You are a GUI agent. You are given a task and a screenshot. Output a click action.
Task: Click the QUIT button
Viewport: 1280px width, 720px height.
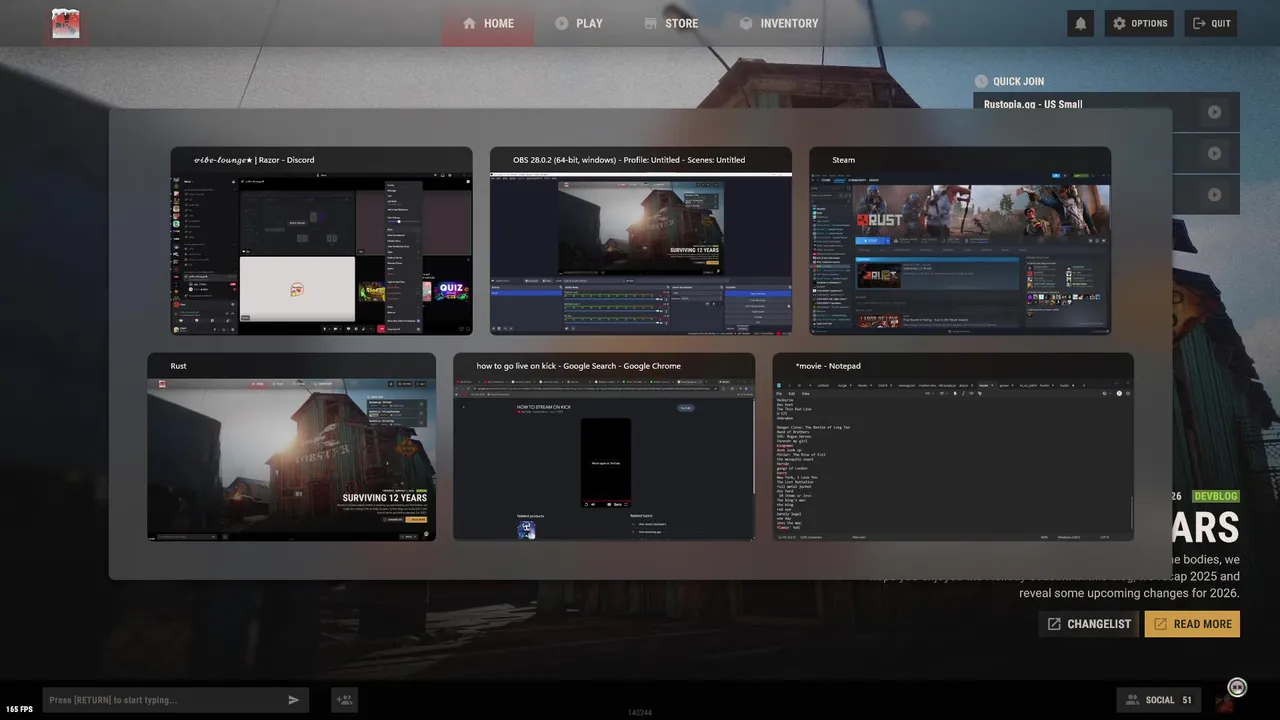tap(1211, 23)
